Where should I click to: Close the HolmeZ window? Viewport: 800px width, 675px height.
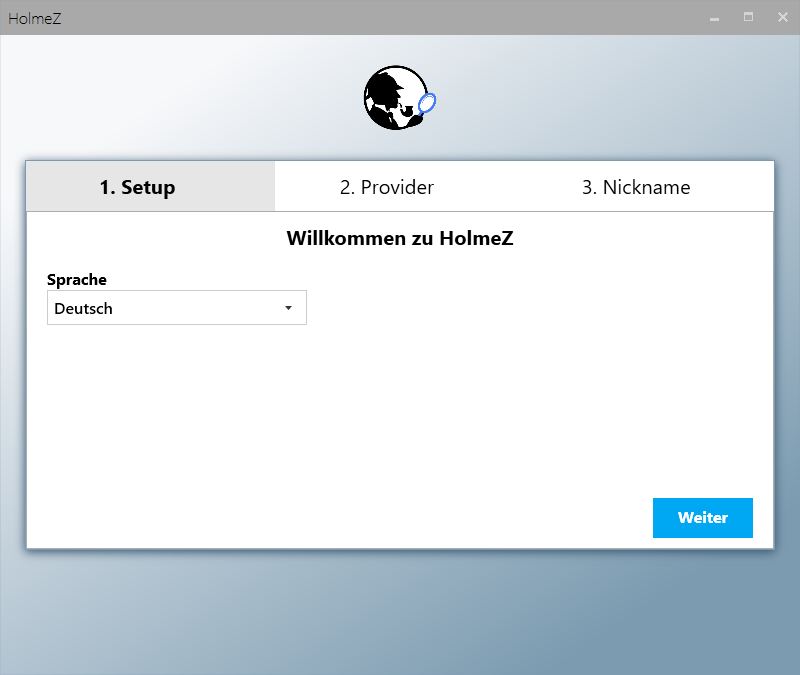coord(783,17)
